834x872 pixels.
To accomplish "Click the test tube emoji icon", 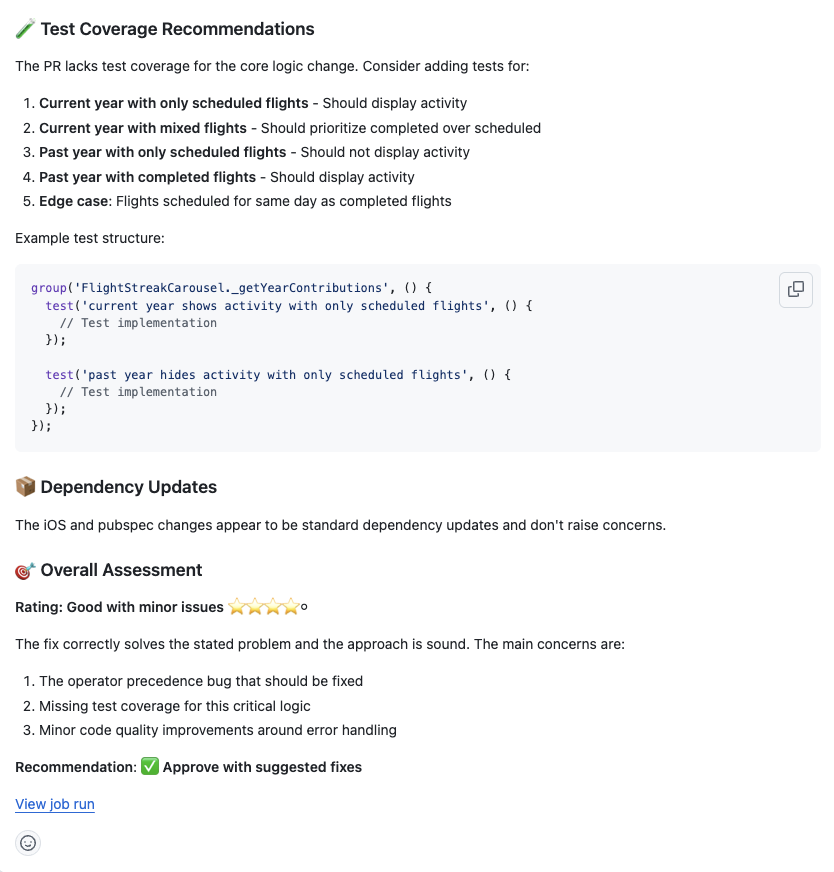I will tap(25, 29).
